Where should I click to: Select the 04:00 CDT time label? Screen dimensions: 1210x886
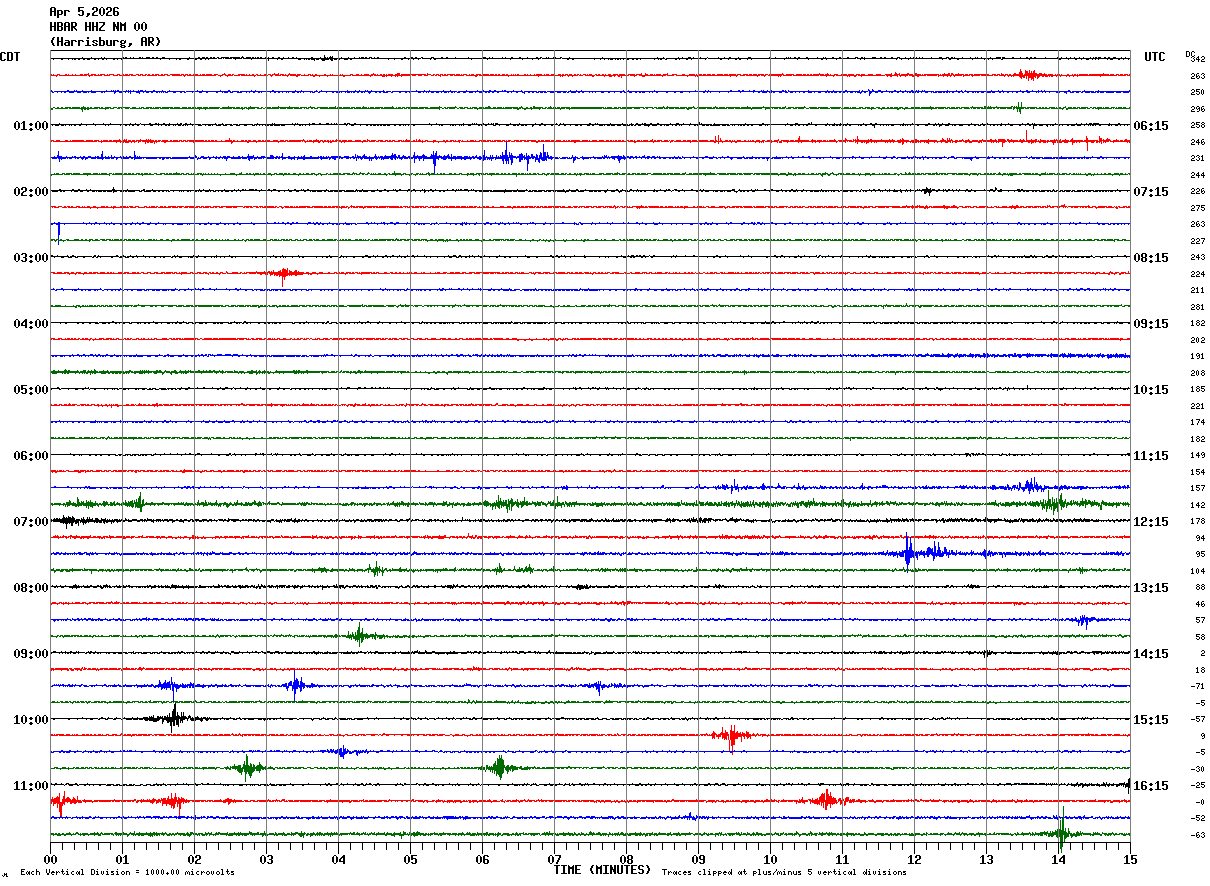(x=31, y=324)
